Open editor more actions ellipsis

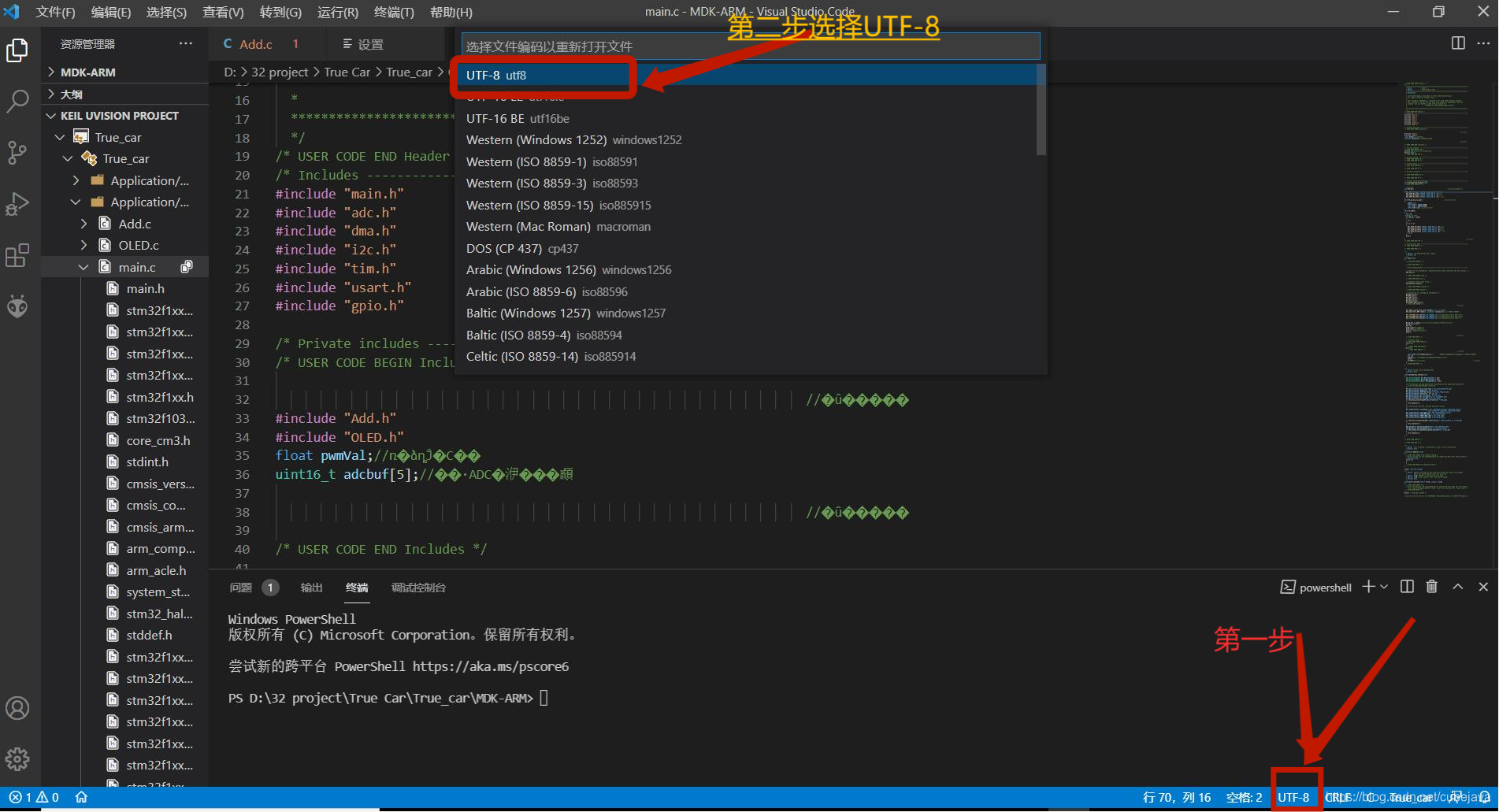(1483, 43)
